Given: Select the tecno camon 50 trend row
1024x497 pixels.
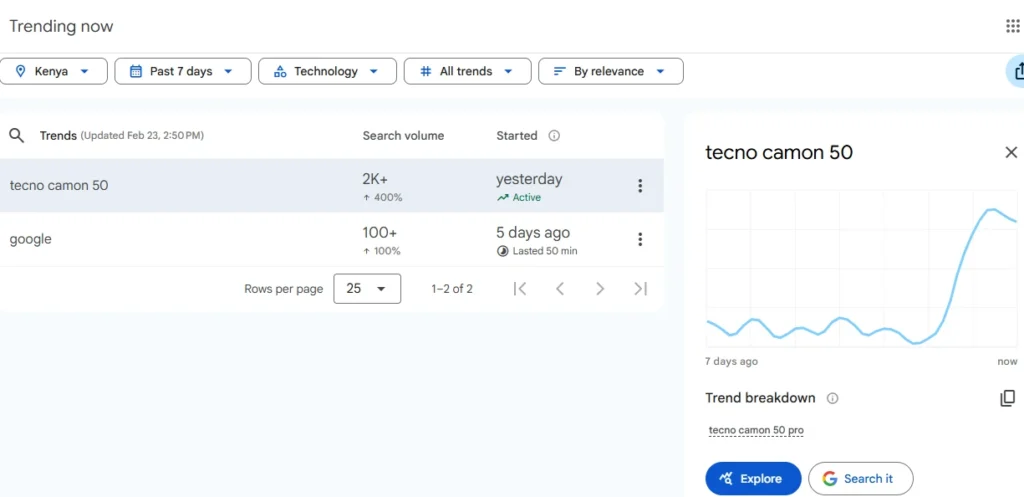Looking at the screenshot, I should [x=332, y=185].
